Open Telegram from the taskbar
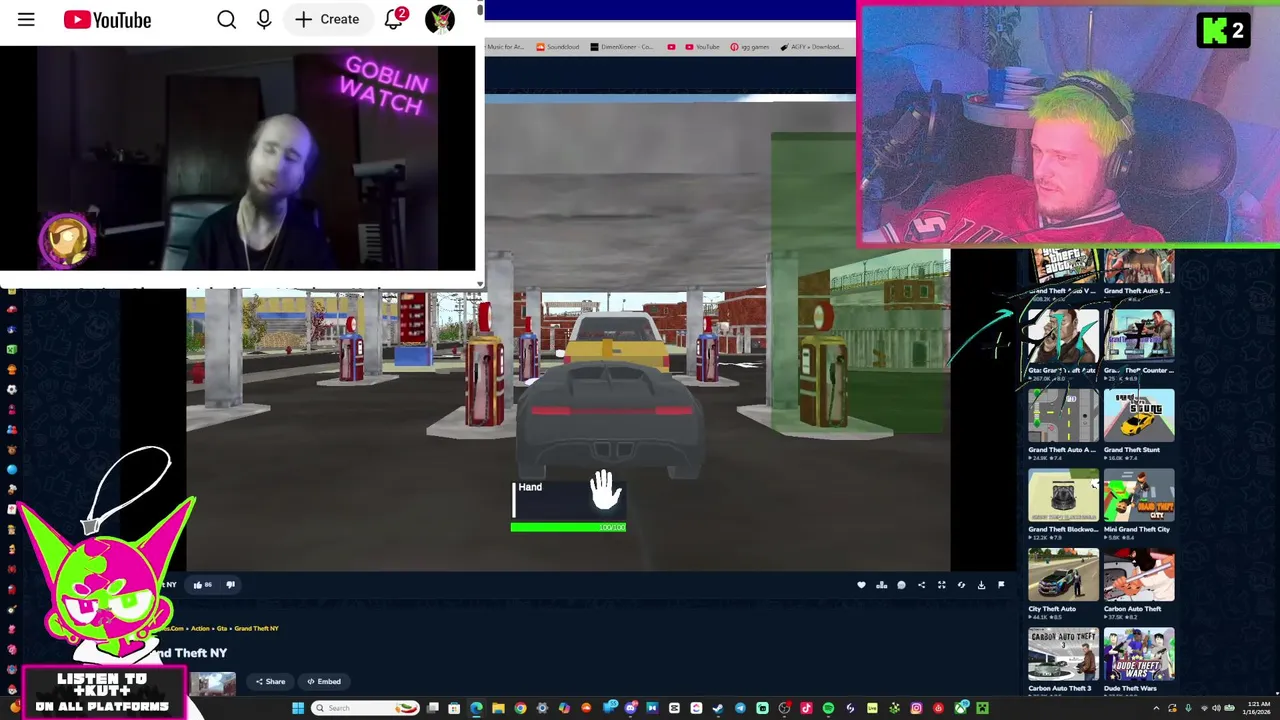This screenshot has height=720, width=1280. [740, 708]
